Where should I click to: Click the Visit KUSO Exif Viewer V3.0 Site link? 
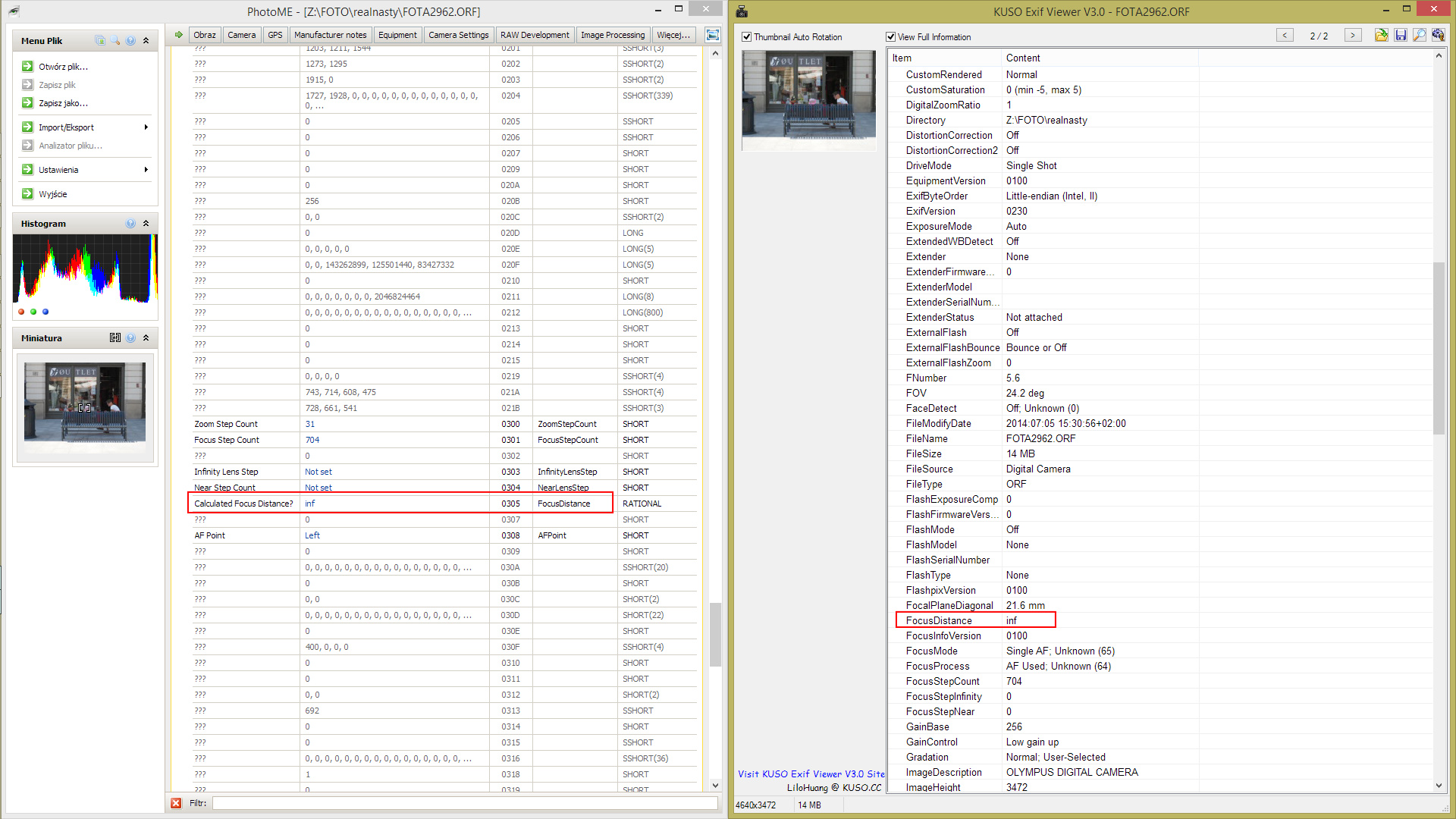pyautogui.click(x=811, y=774)
